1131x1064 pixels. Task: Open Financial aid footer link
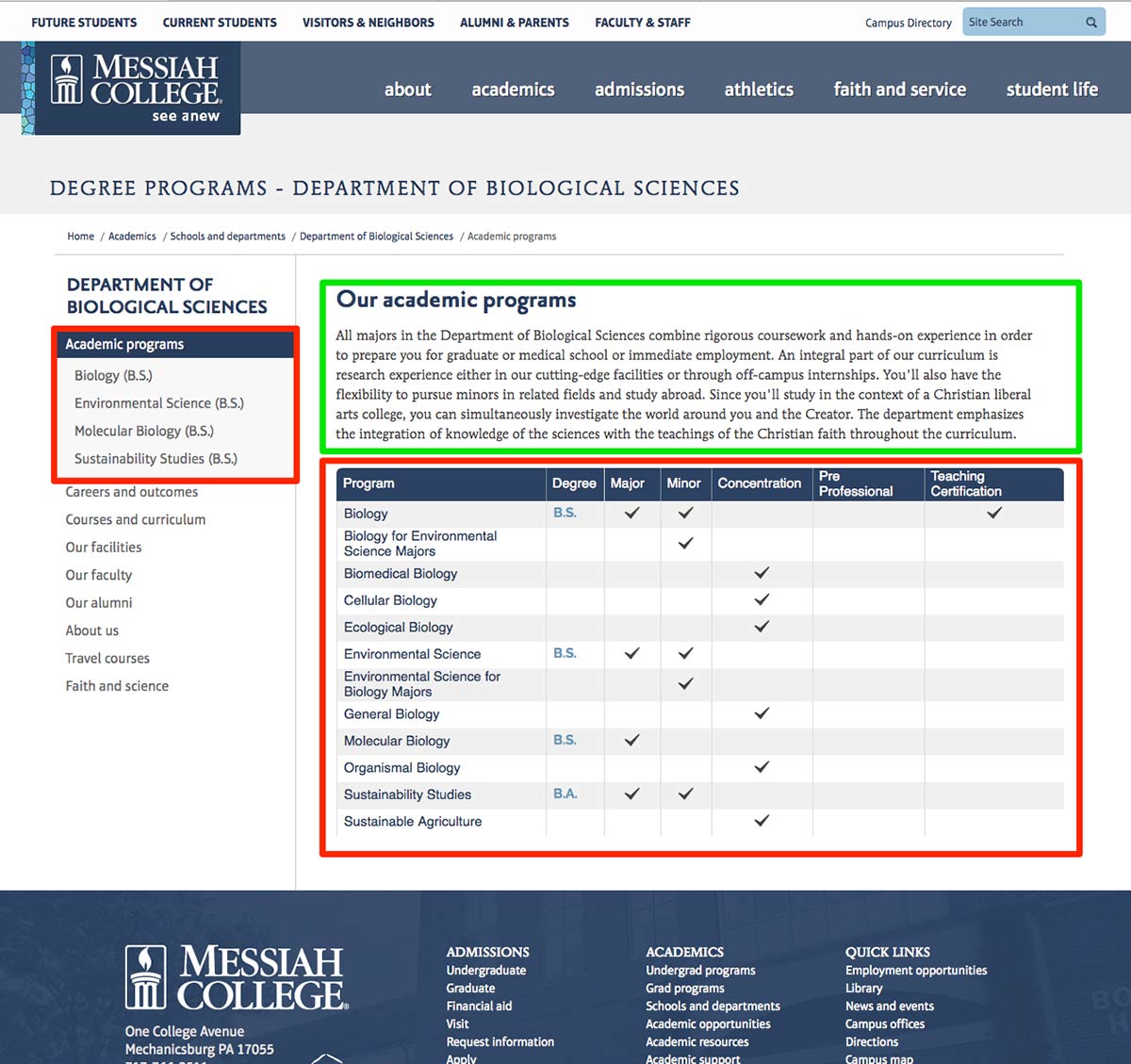point(479,1007)
